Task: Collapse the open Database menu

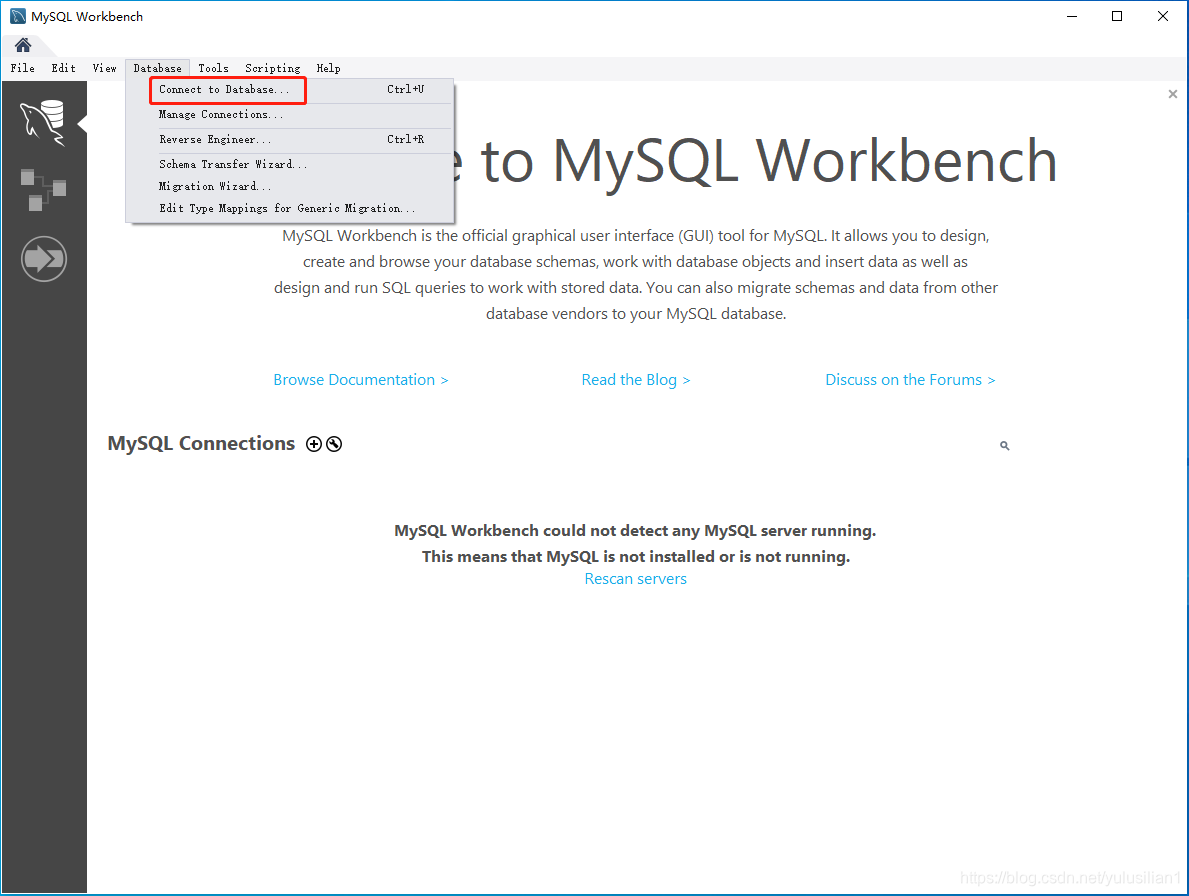Action: [x=158, y=68]
